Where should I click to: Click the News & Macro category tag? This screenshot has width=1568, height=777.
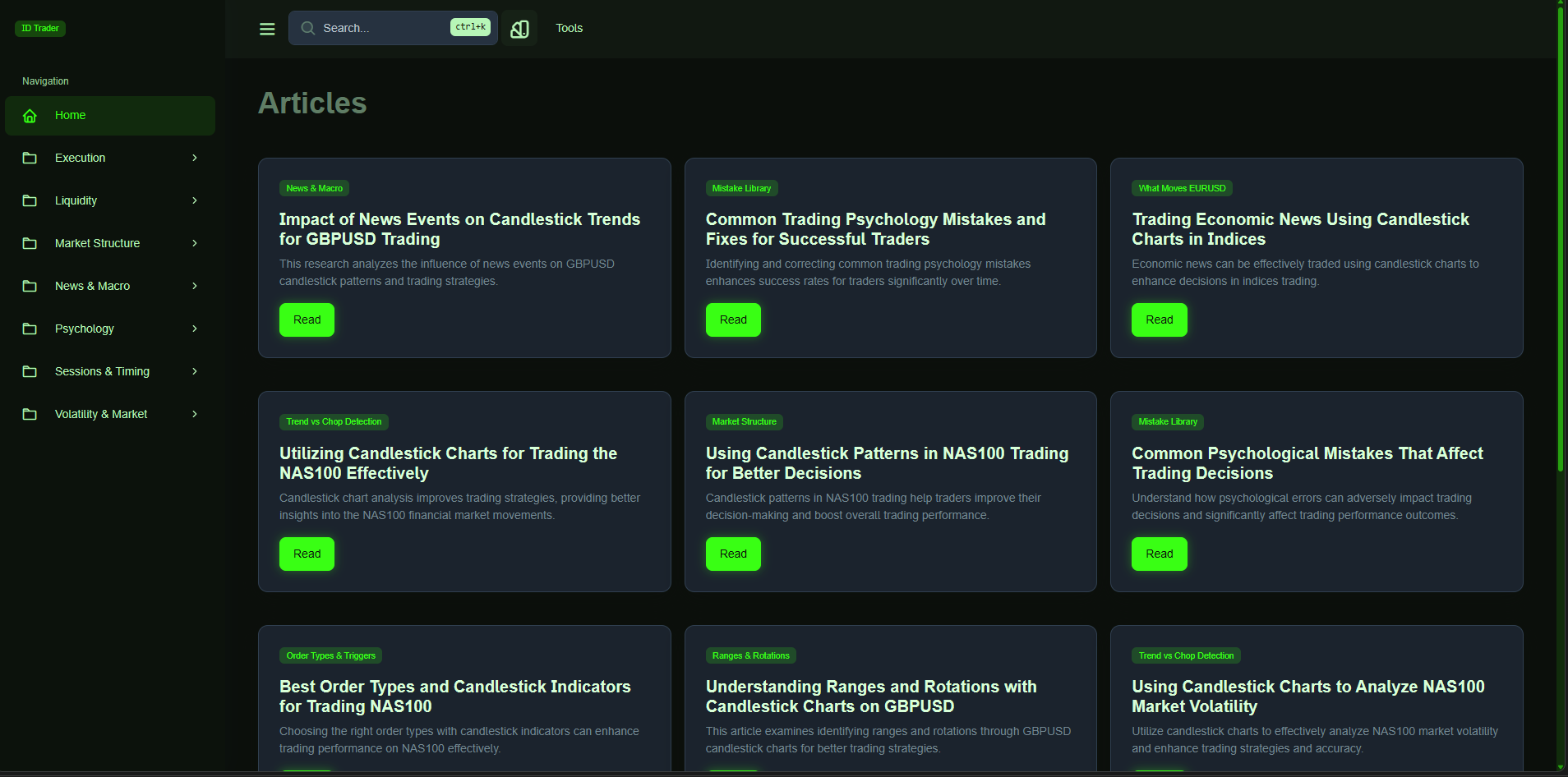tap(315, 188)
